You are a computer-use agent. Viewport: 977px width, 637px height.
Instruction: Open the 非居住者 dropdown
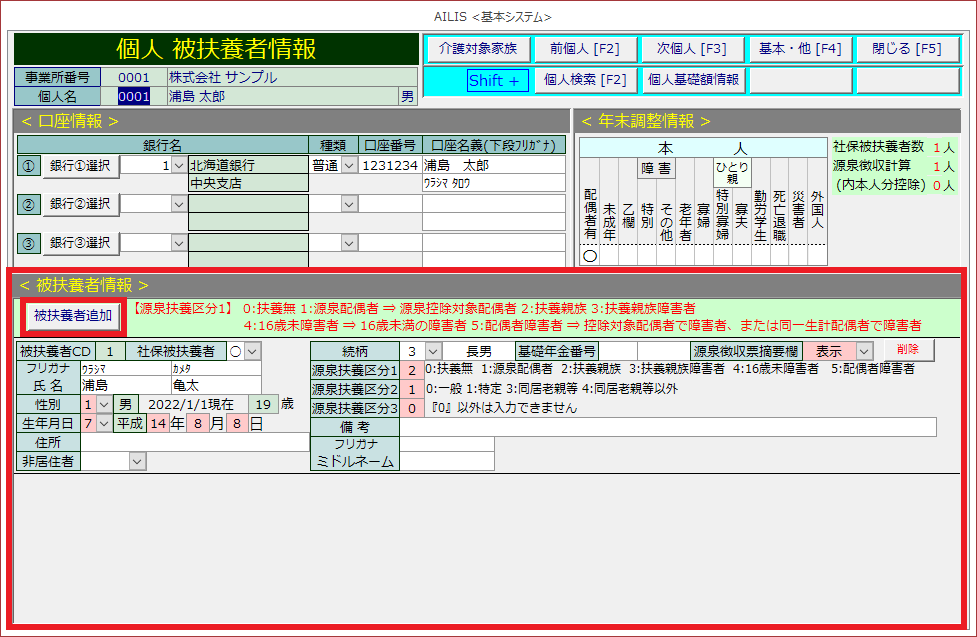point(137,461)
